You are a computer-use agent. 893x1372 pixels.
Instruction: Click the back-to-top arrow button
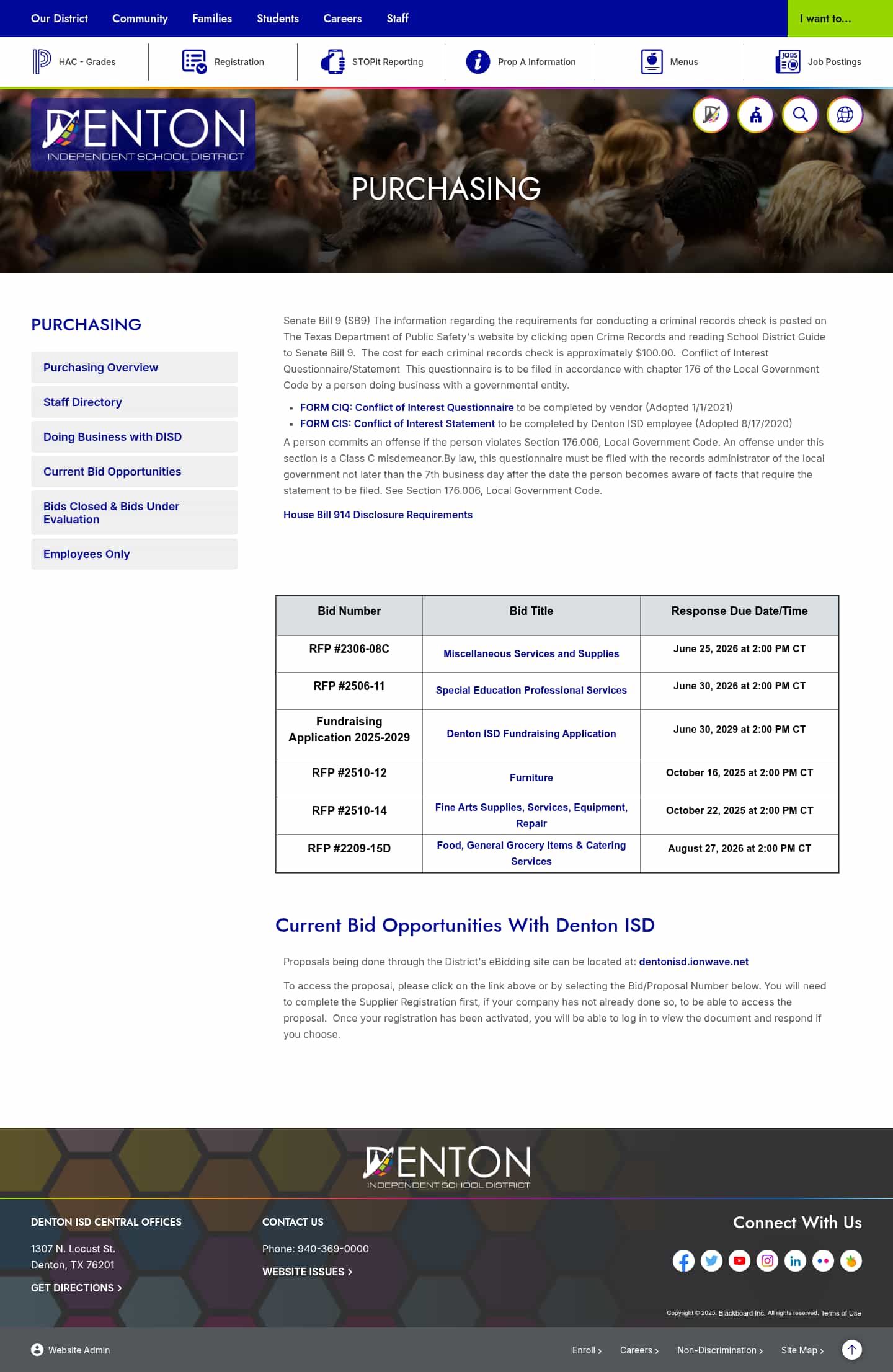852,1350
